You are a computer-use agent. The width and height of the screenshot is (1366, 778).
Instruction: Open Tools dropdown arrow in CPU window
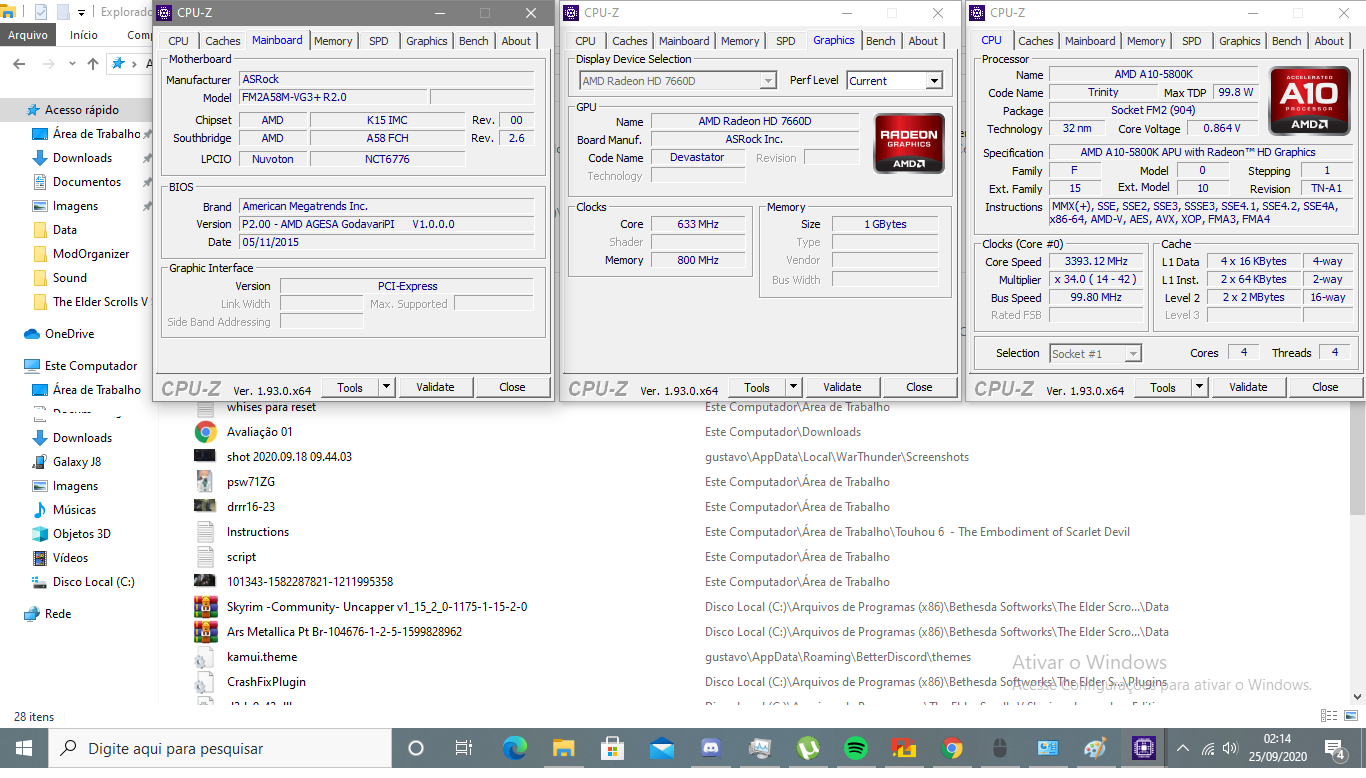click(1199, 387)
